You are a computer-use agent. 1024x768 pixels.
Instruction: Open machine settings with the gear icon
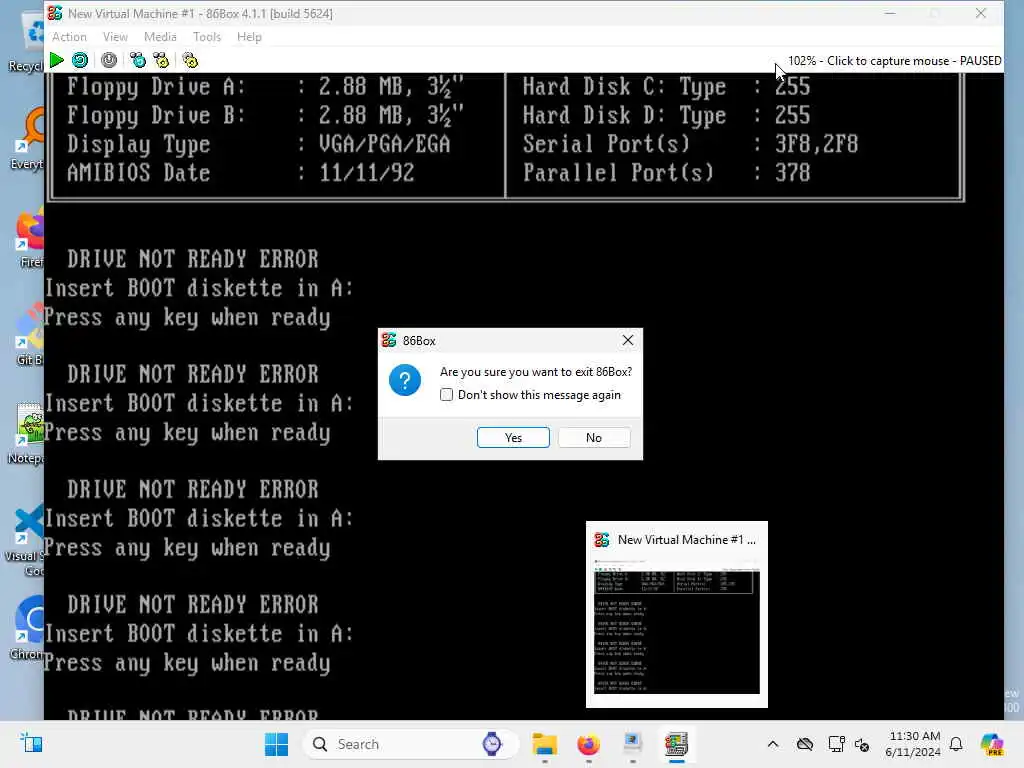pyautogui.click(x=190, y=61)
